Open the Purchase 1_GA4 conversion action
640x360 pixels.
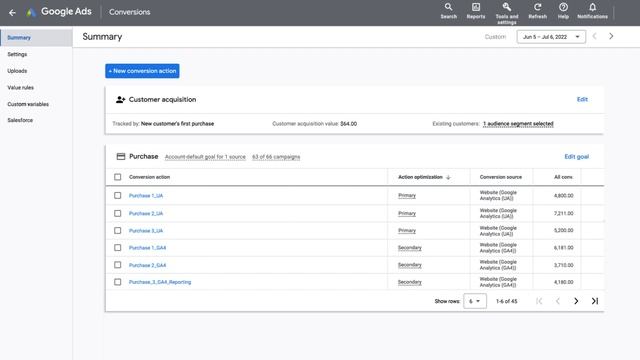coord(147,248)
